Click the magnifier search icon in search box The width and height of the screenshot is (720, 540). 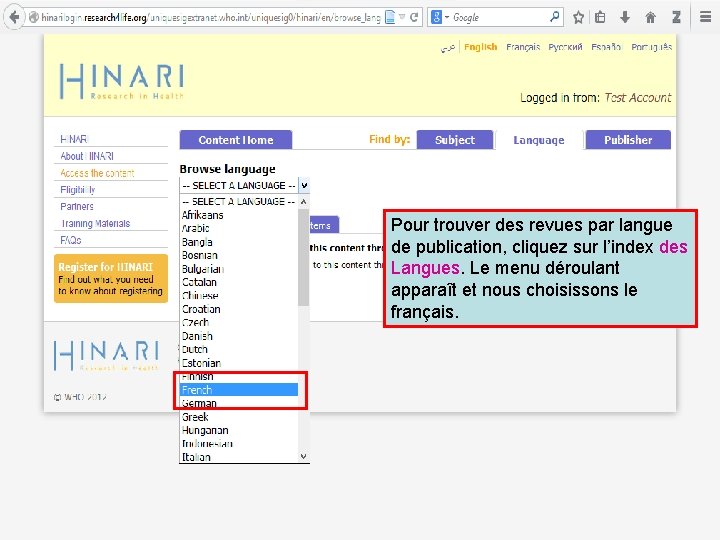(555, 17)
